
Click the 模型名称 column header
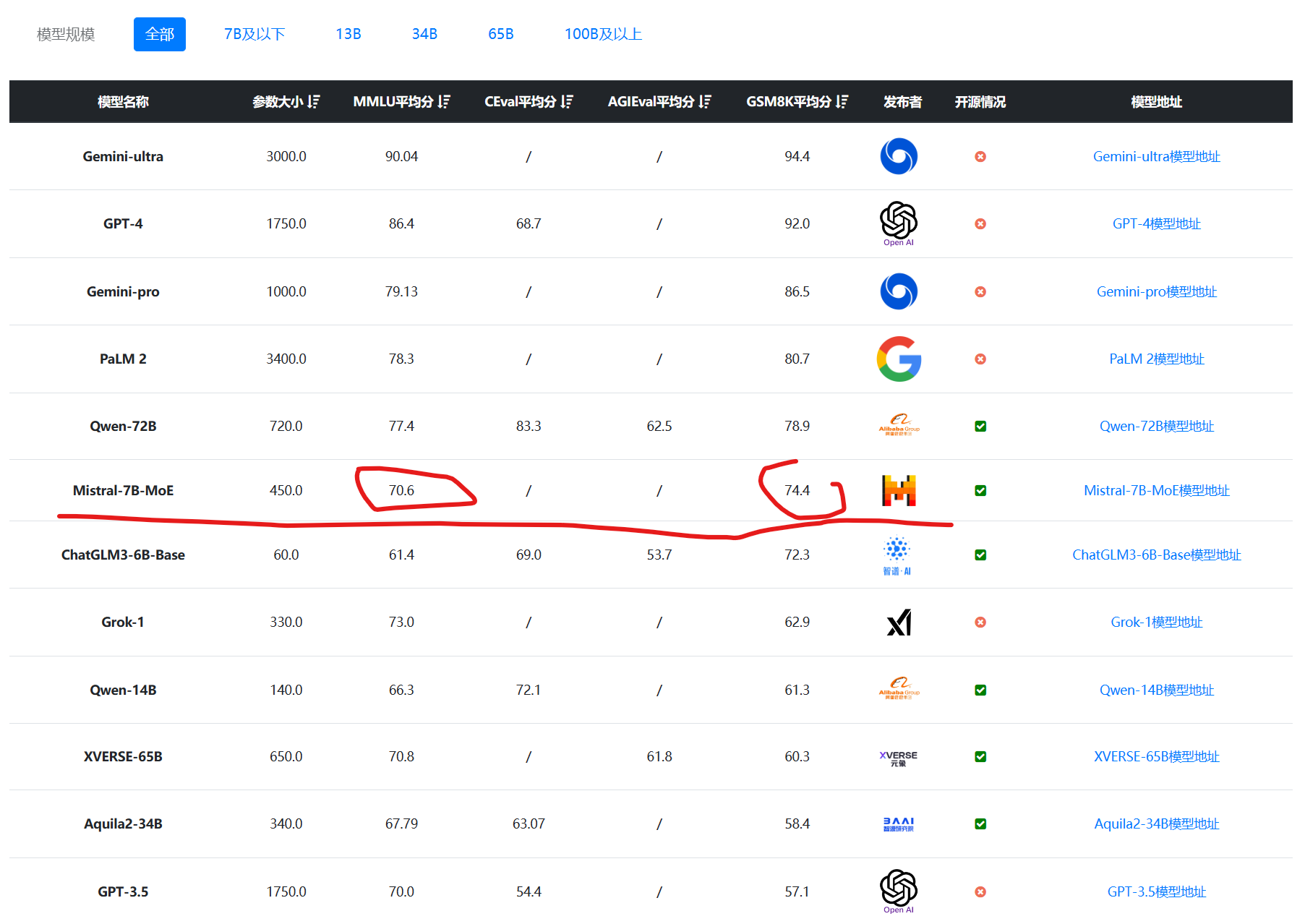123,102
